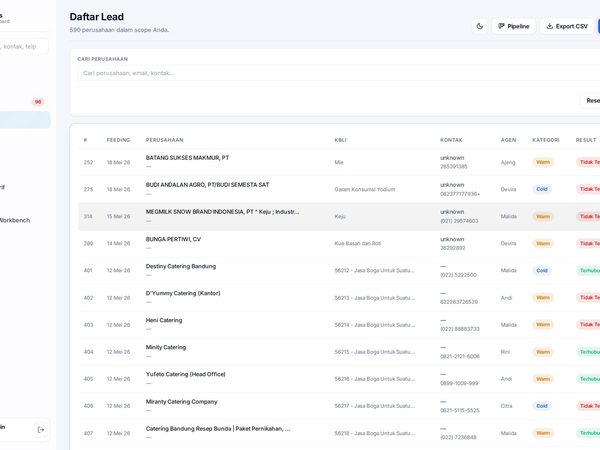Open lead D'Yummy Catering (Kantor)
600x450 pixels.
183,293
